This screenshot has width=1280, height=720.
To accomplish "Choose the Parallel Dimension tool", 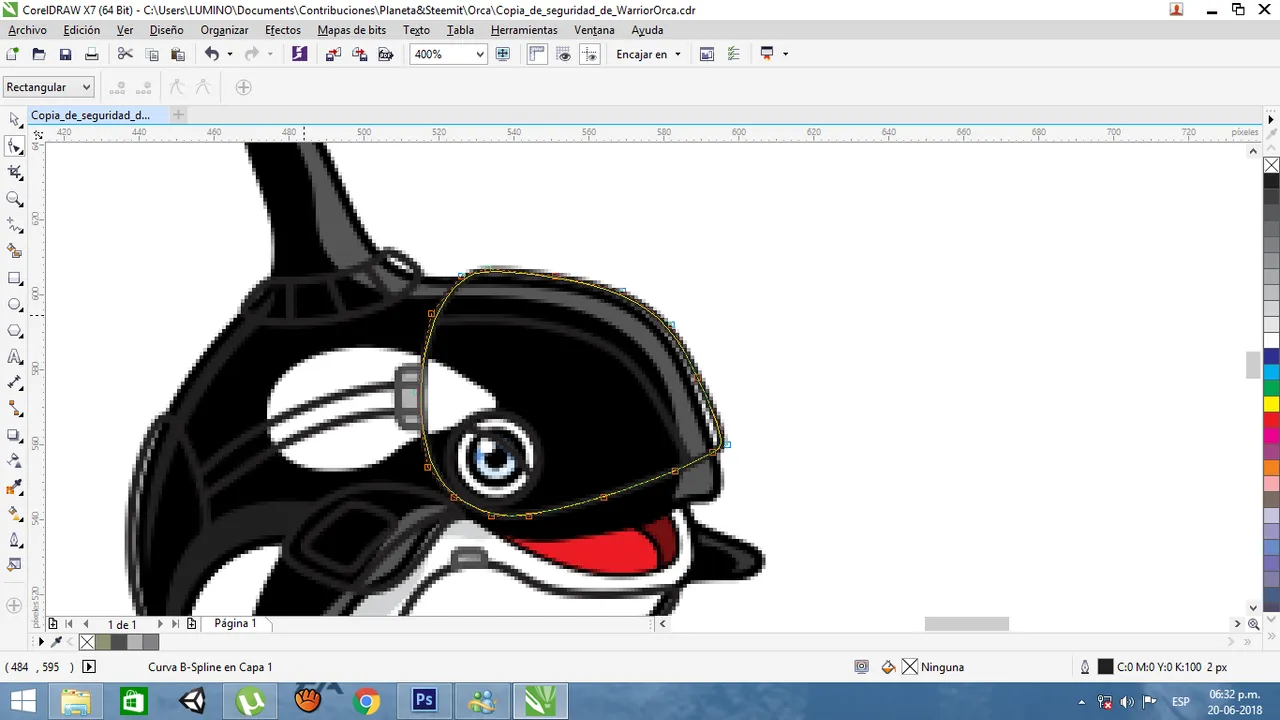I will (x=15, y=383).
